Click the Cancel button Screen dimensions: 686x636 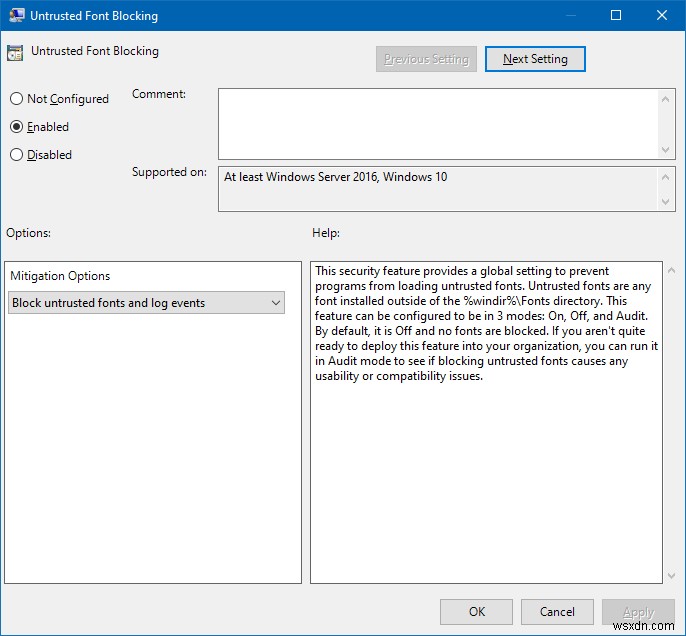coord(557,612)
